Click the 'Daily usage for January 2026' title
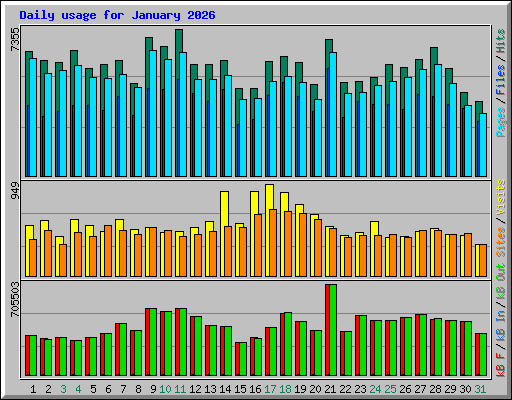 point(117,15)
